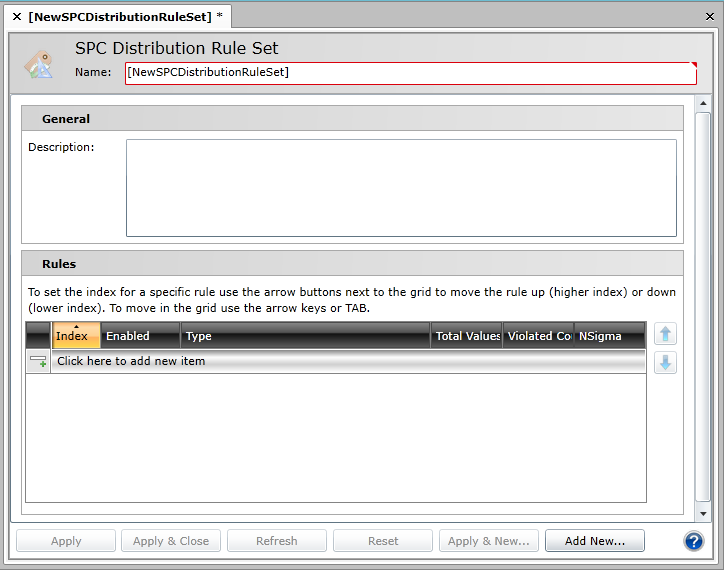
Task: Select the NewSPCDistributionRuleSet tab
Action: coord(120,17)
